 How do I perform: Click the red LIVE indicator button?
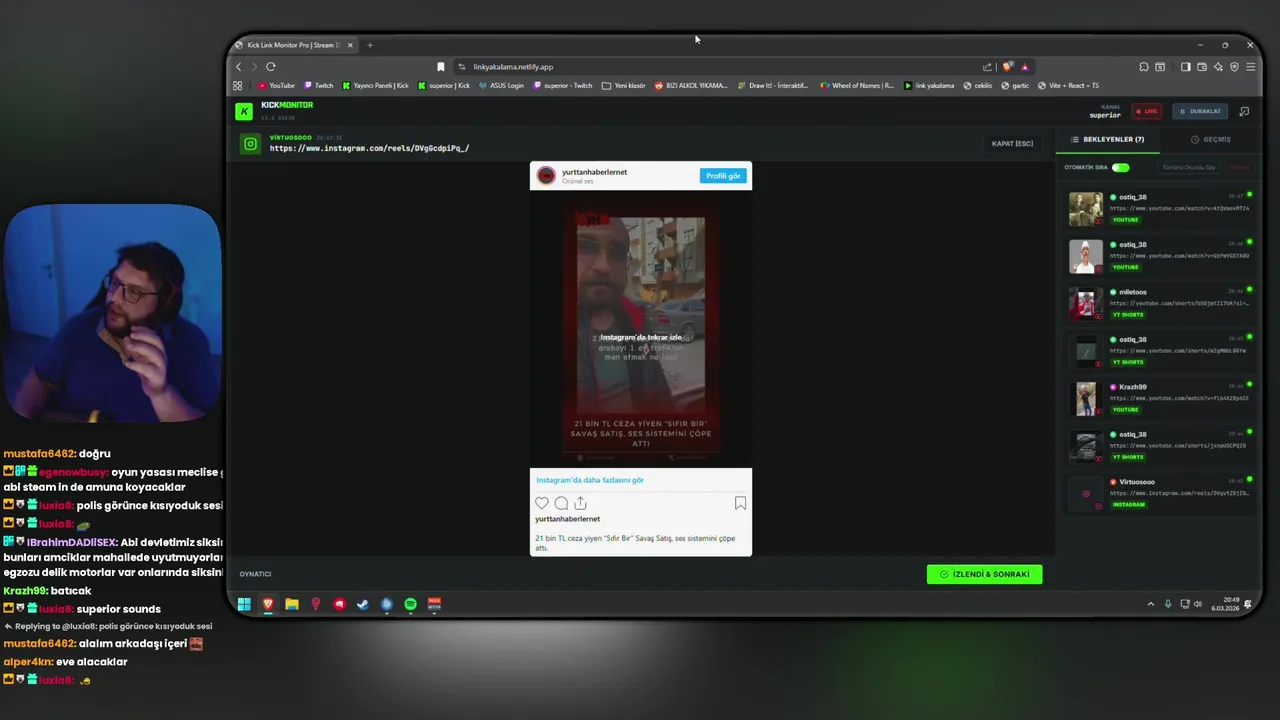tap(1146, 111)
